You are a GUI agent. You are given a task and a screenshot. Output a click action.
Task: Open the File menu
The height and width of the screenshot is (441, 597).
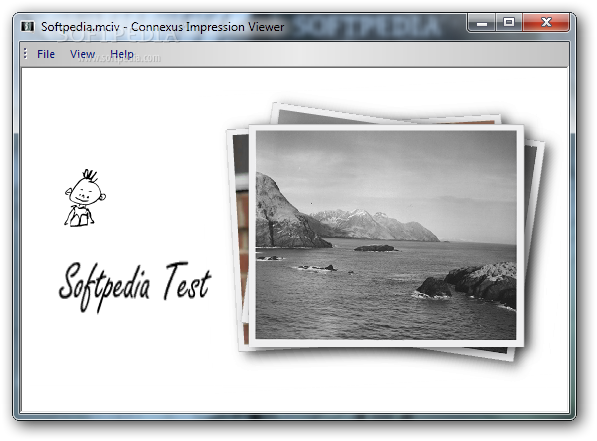(x=46, y=54)
